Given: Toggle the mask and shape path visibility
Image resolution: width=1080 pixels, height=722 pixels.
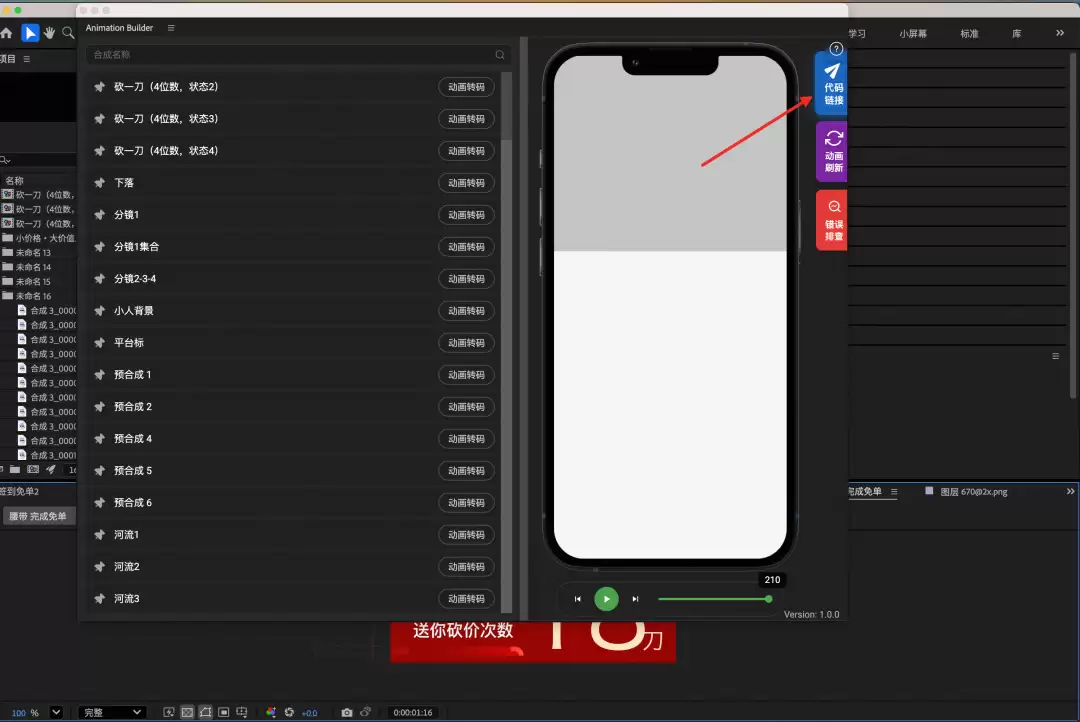Looking at the screenshot, I should (x=205, y=712).
